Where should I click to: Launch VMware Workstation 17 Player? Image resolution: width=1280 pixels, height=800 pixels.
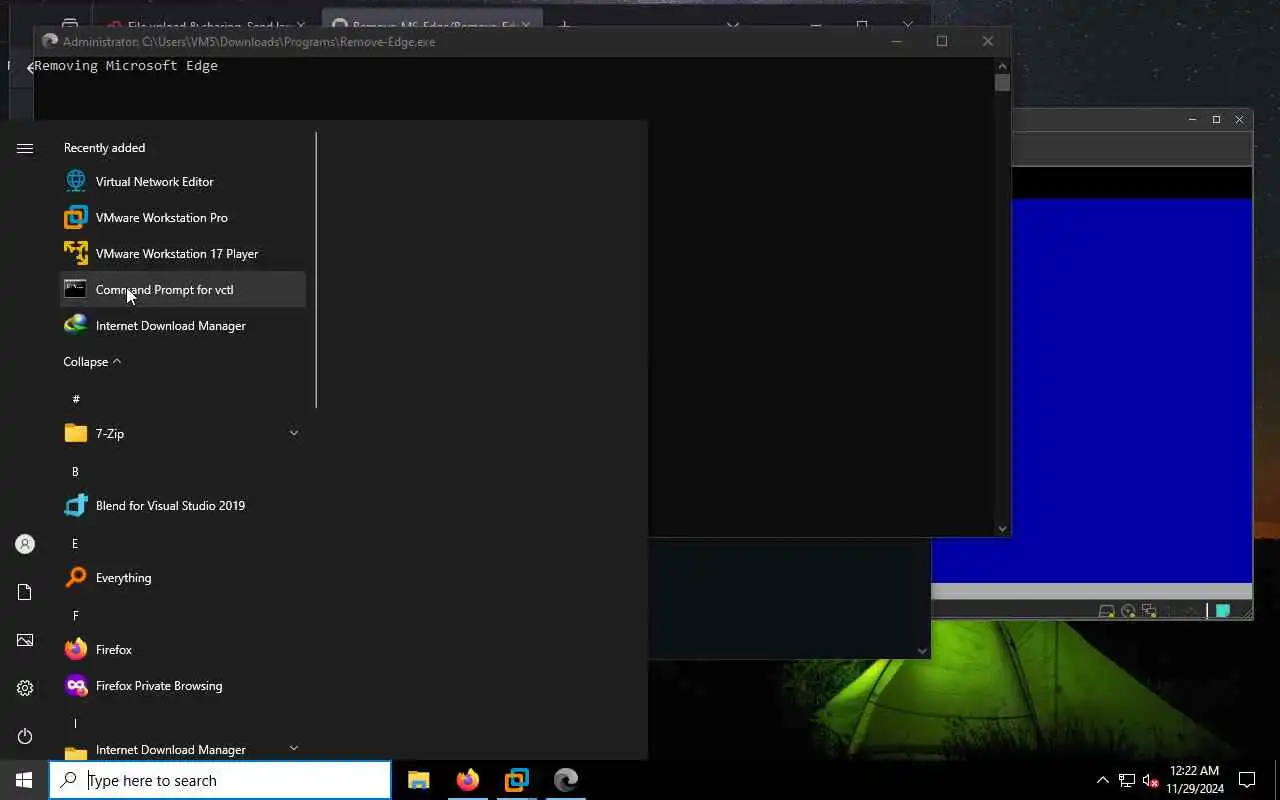point(182,254)
